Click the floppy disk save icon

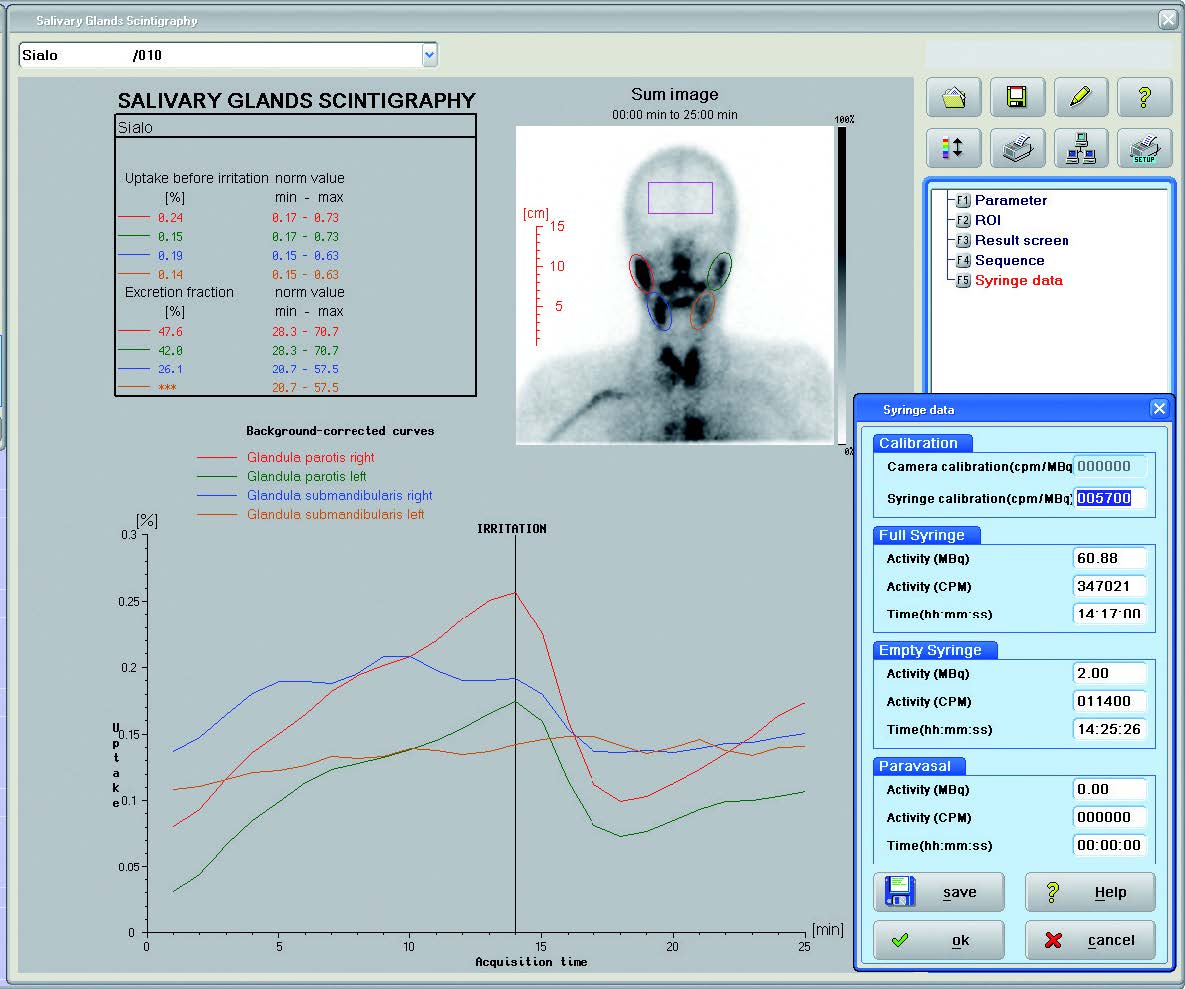pos(1017,97)
